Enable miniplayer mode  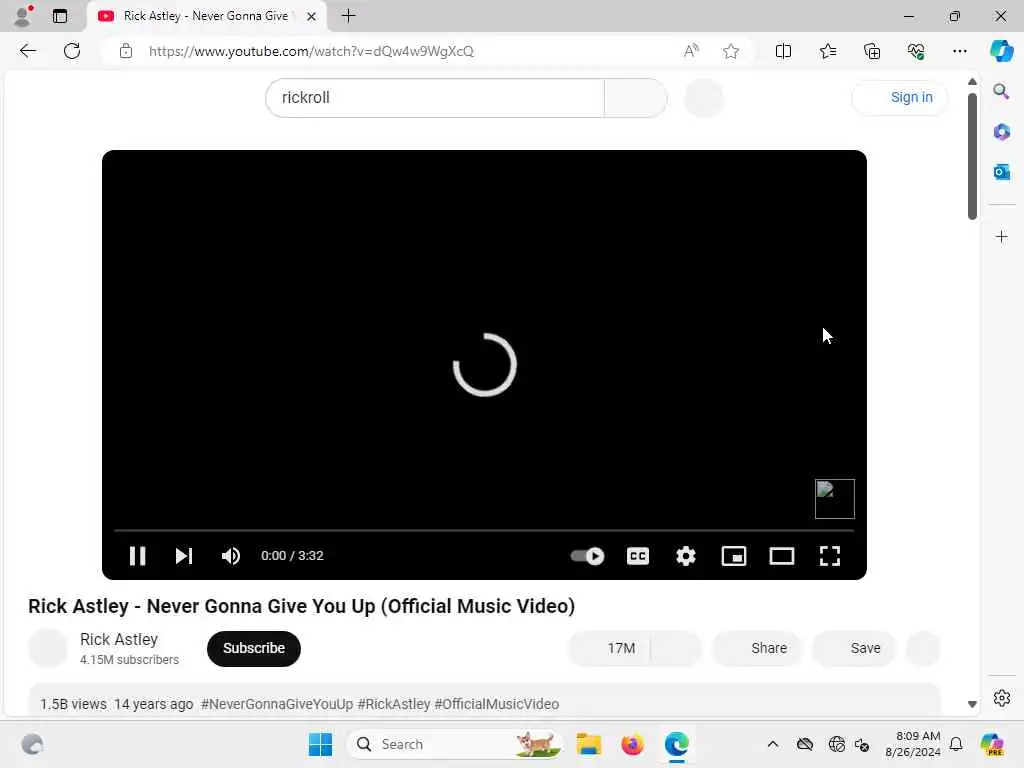[x=734, y=556]
